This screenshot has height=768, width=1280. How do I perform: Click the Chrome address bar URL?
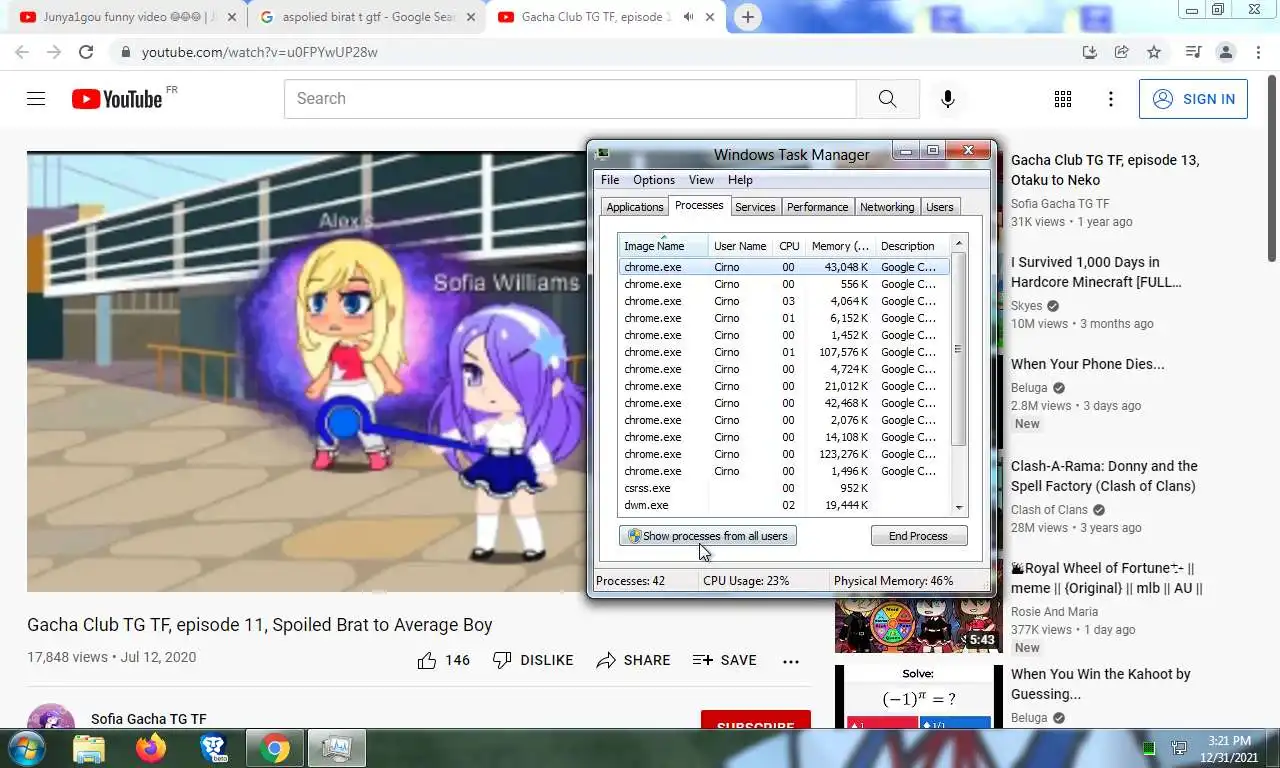point(260,52)
